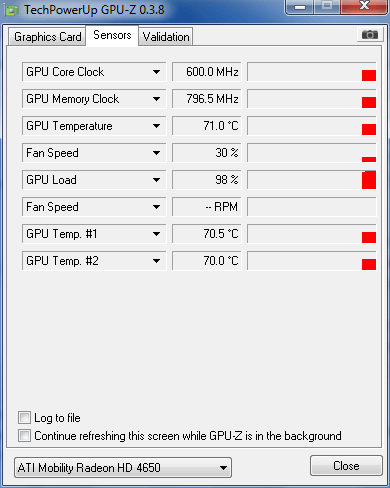This screenshot has width=390, height=488.
Task: Open the Validation tab
Action: [x=166, y=37]
